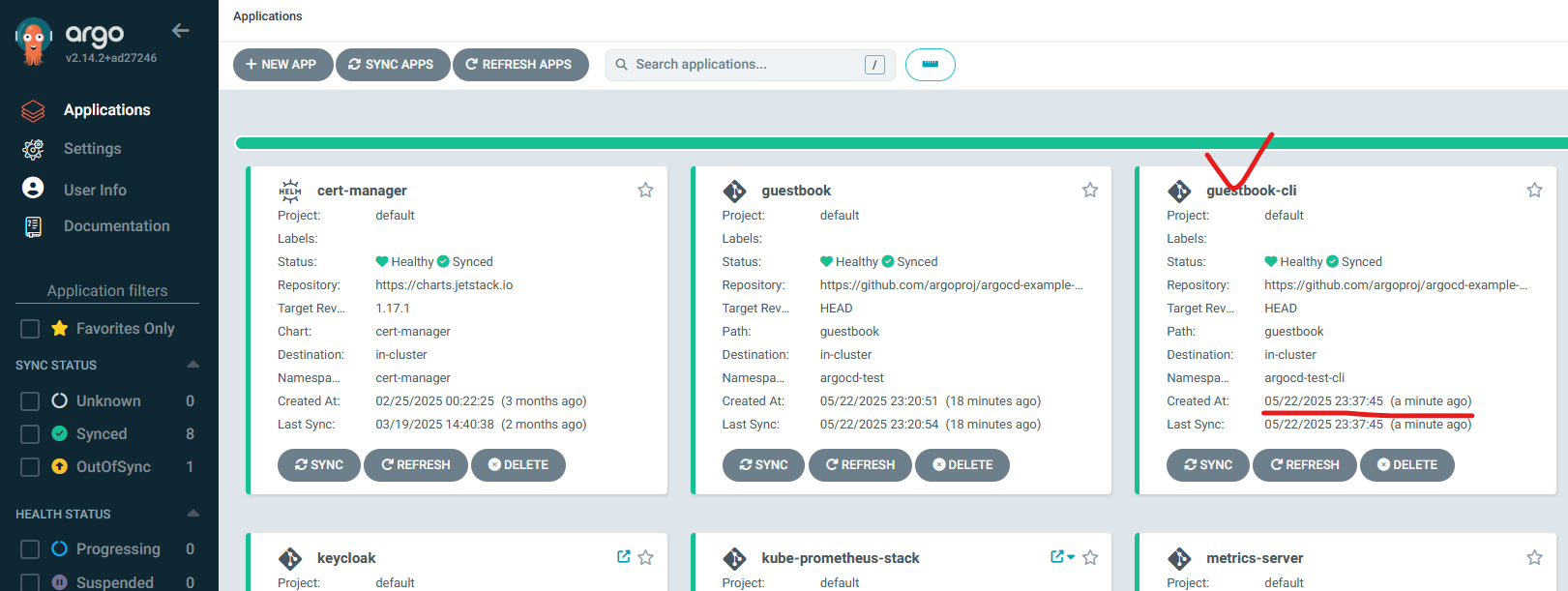This screenshot has width=1568, height=591.
Task: Focus the Search applications field
Action: click(x=745, y=65)
